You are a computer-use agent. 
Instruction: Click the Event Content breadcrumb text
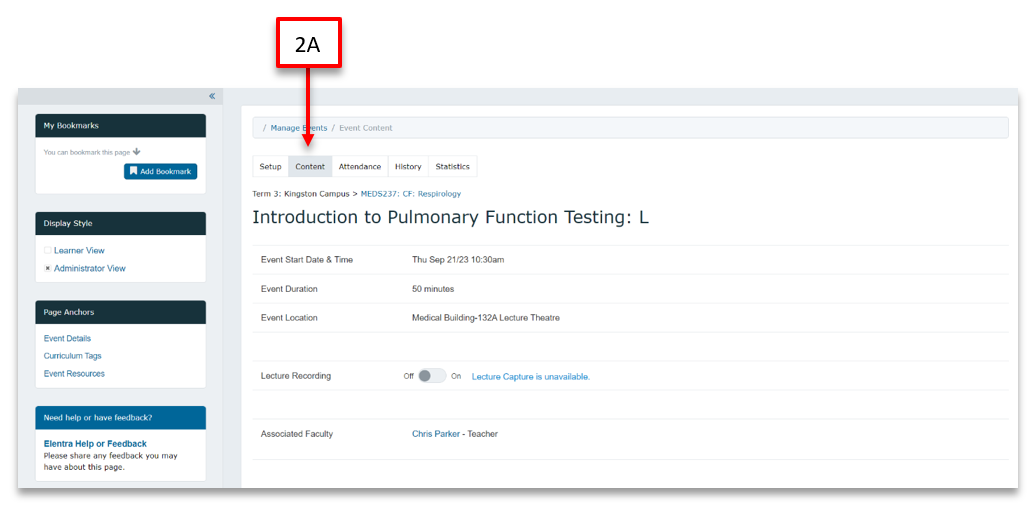coord(366,128)
